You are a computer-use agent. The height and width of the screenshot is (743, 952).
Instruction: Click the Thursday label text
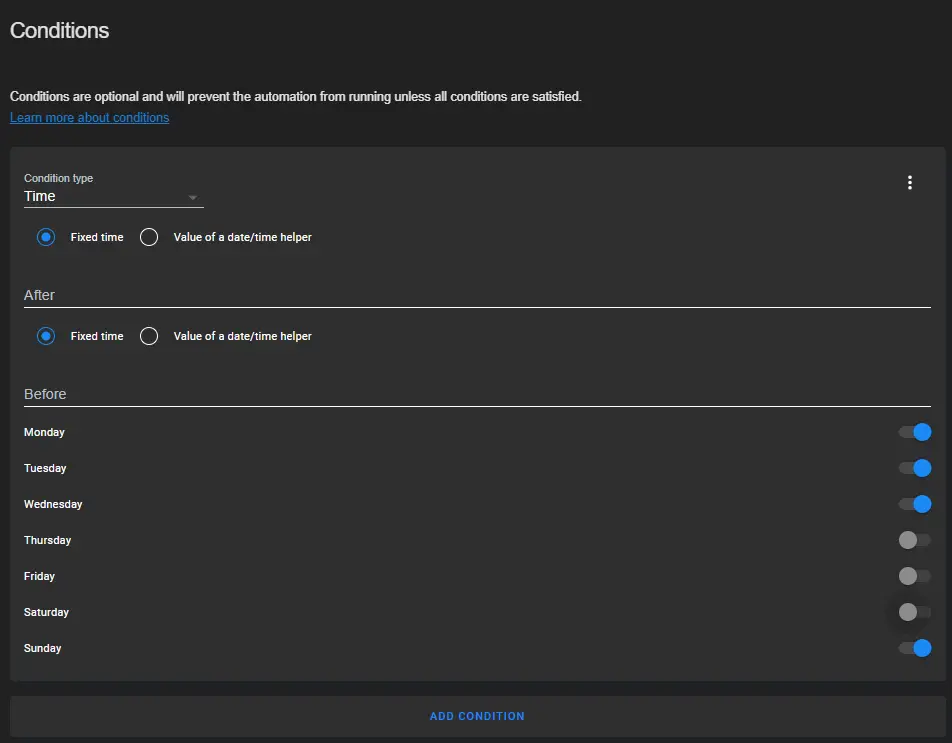tap(47, 540)
